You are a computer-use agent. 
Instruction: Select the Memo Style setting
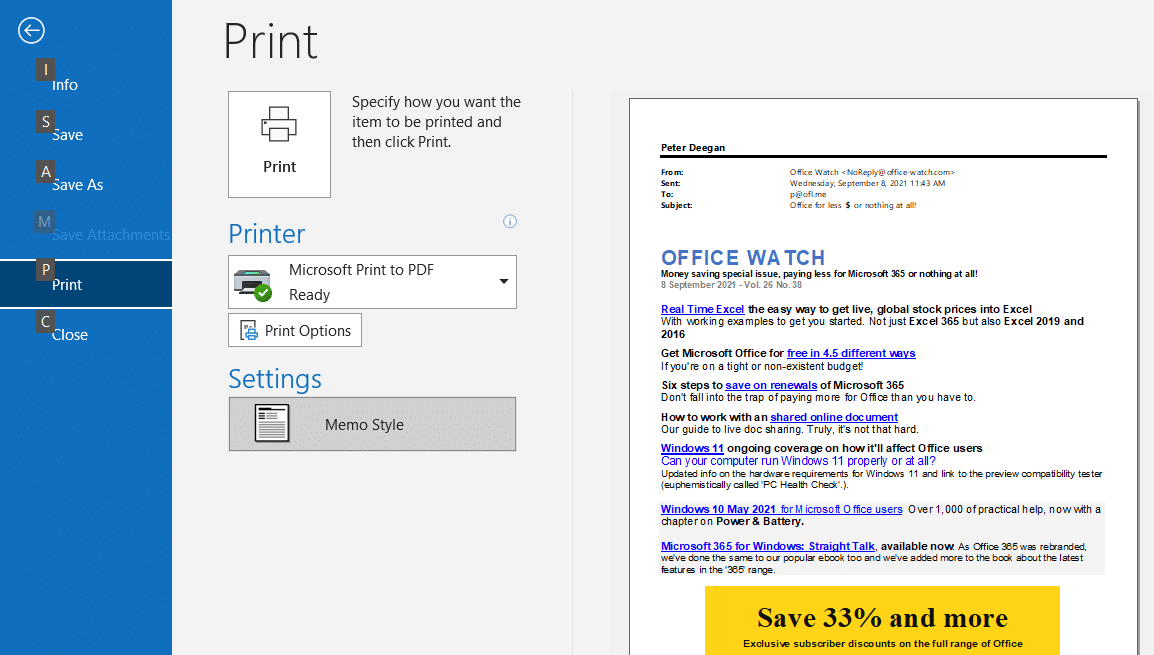tap(372, 424)
